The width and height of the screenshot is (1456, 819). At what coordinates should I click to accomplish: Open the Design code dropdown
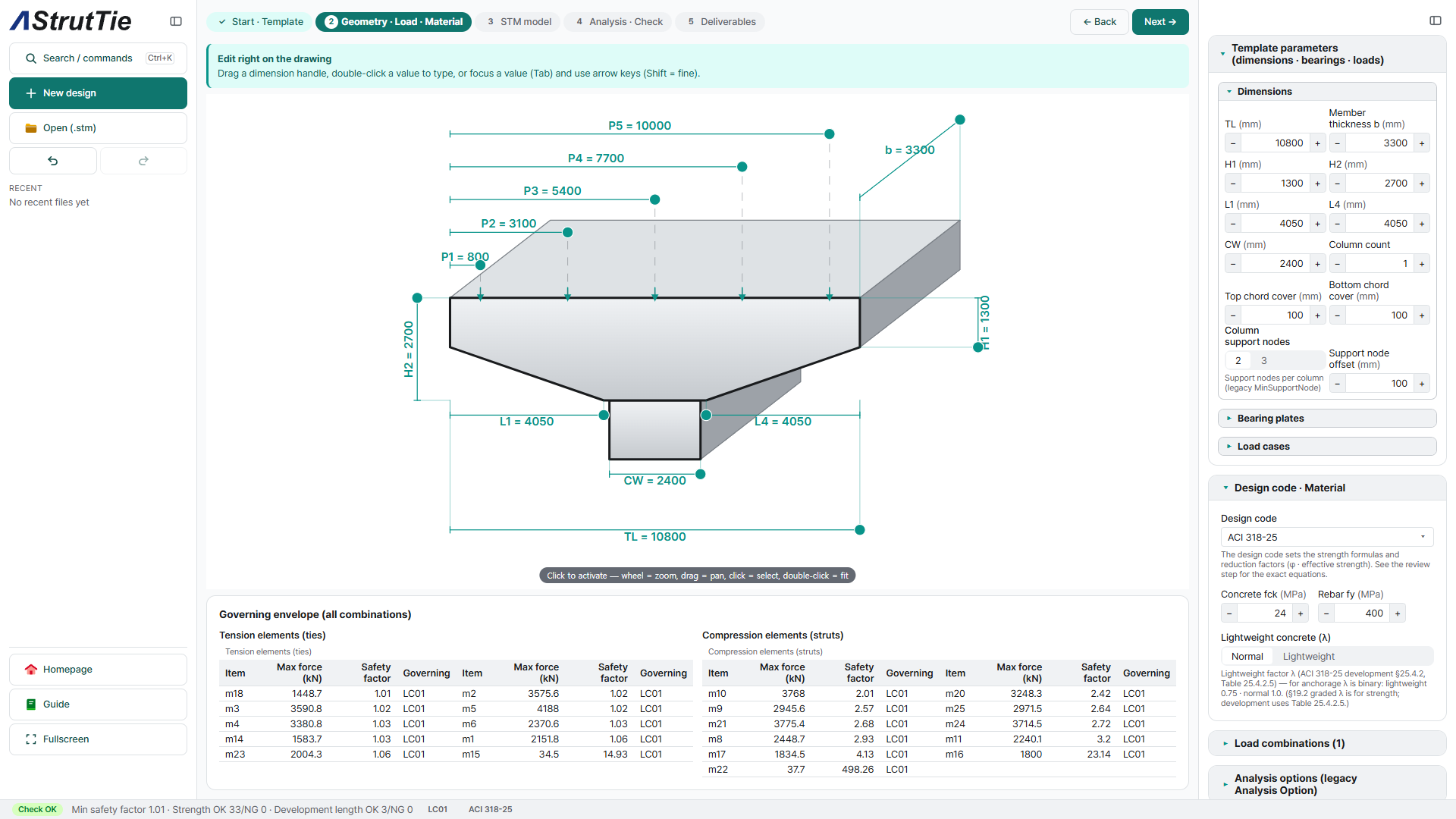point(1327,537)
